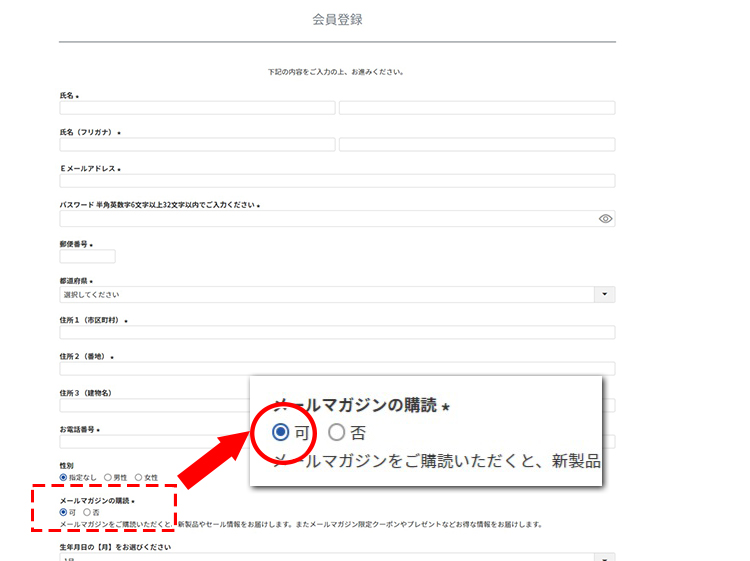Click the right 氏名 name input field

[x=477, y=108]
